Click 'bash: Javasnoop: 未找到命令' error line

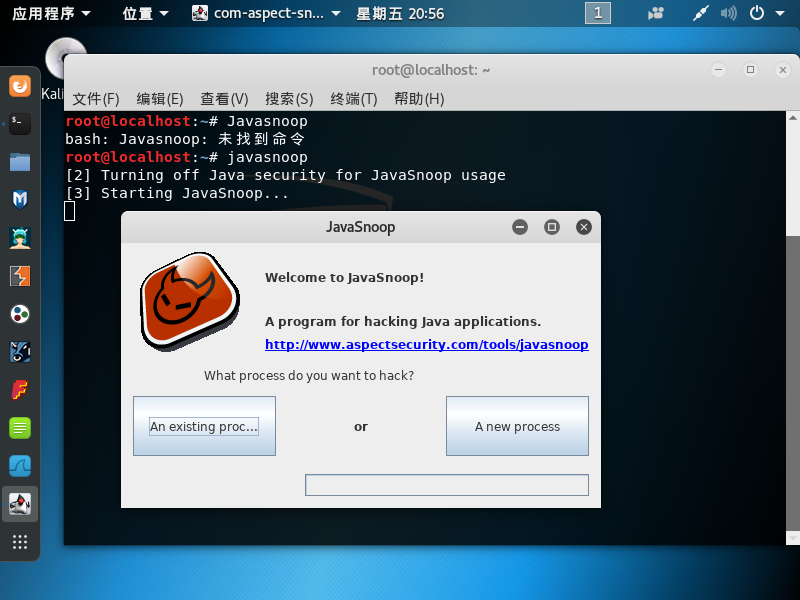point(185,139)
